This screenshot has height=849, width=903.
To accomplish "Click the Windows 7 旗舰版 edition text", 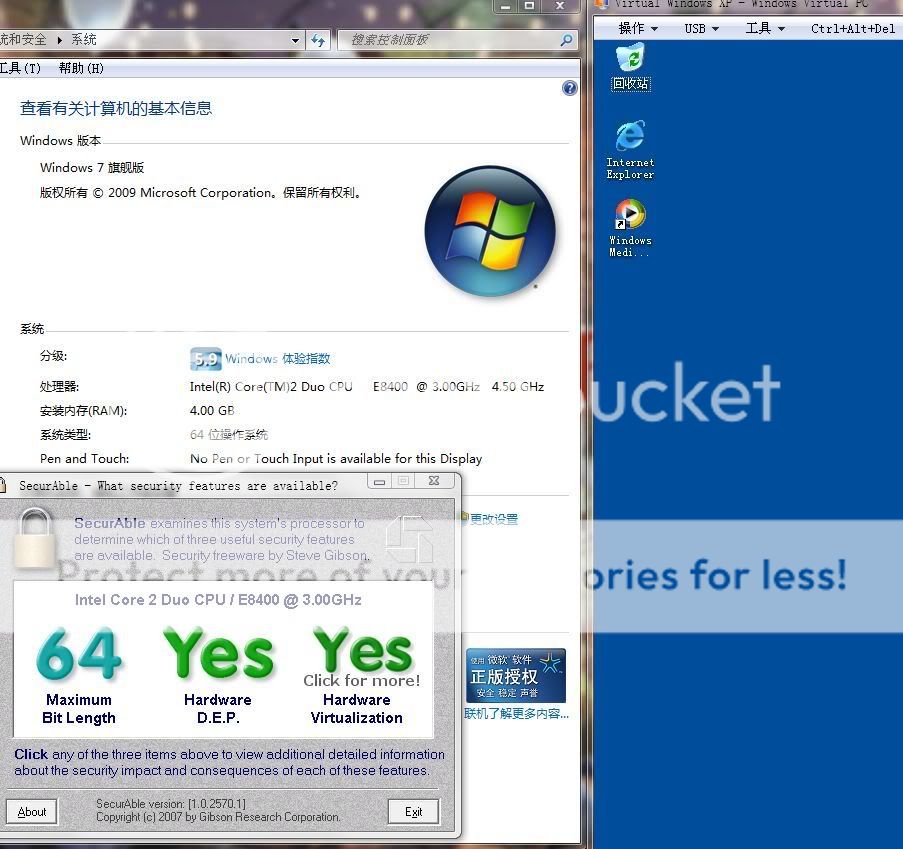I will tap(92, 168).
